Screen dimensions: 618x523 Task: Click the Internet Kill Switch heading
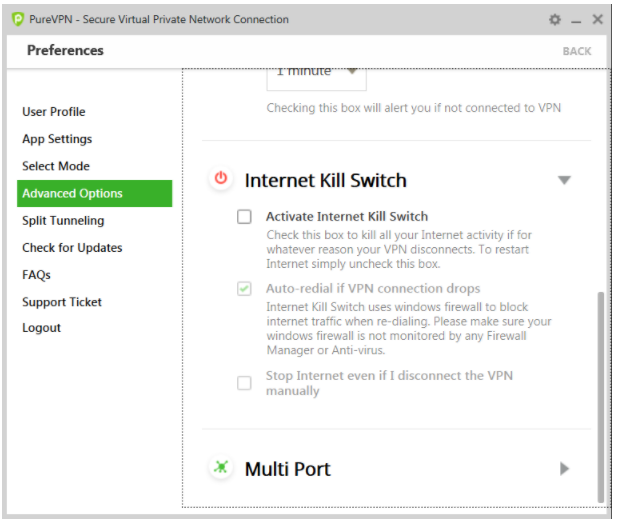tap(326, 181)
